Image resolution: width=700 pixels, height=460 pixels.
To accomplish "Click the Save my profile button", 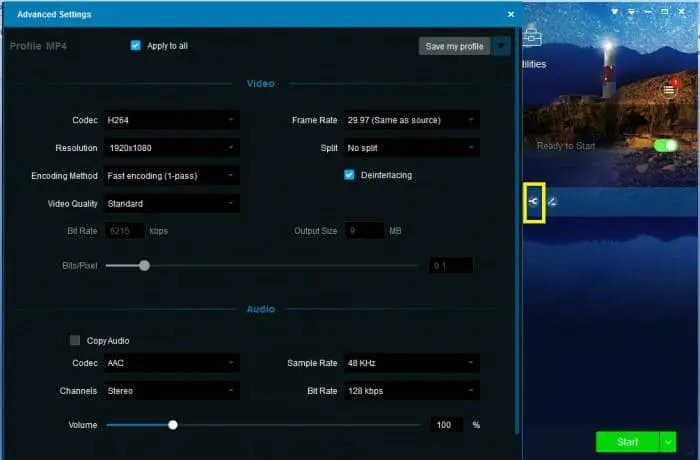I will (x=455, y=46).
